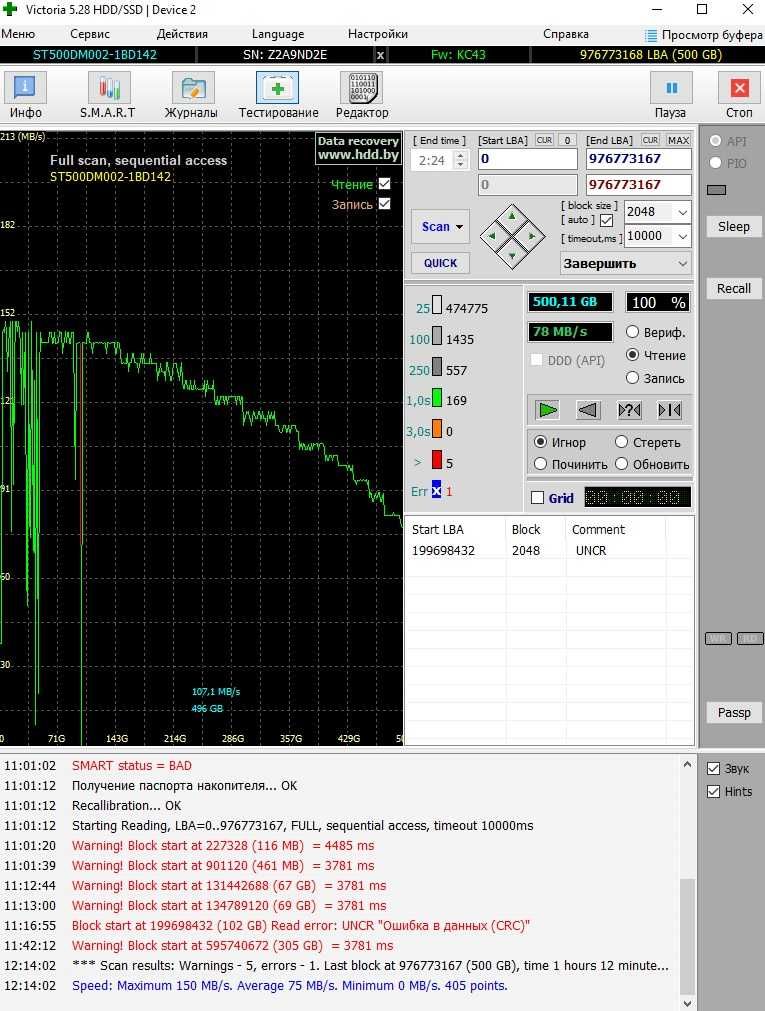
Task: Open the Сервис menu
Action: click(90, 34)
